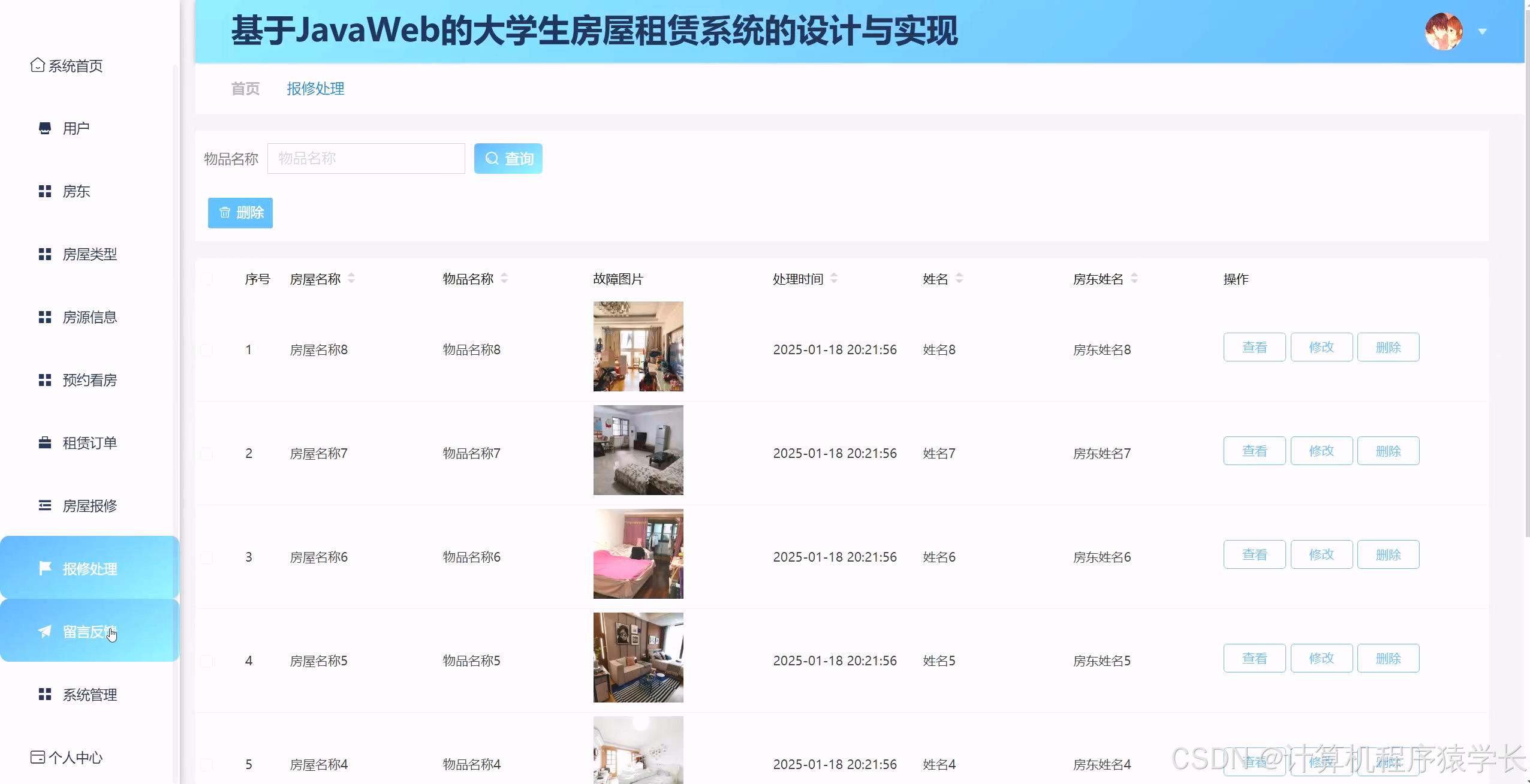Select 留言反馈 in the sidebar
This screenshot has width=1530, height=784.
tap(89, 631)
